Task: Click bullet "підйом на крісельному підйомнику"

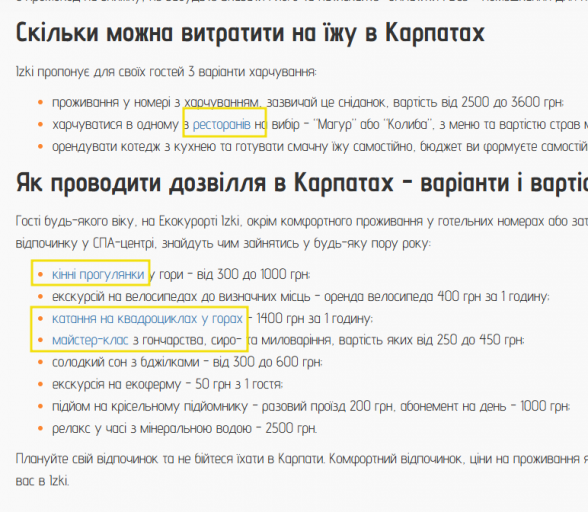Action: coord(311,406)
